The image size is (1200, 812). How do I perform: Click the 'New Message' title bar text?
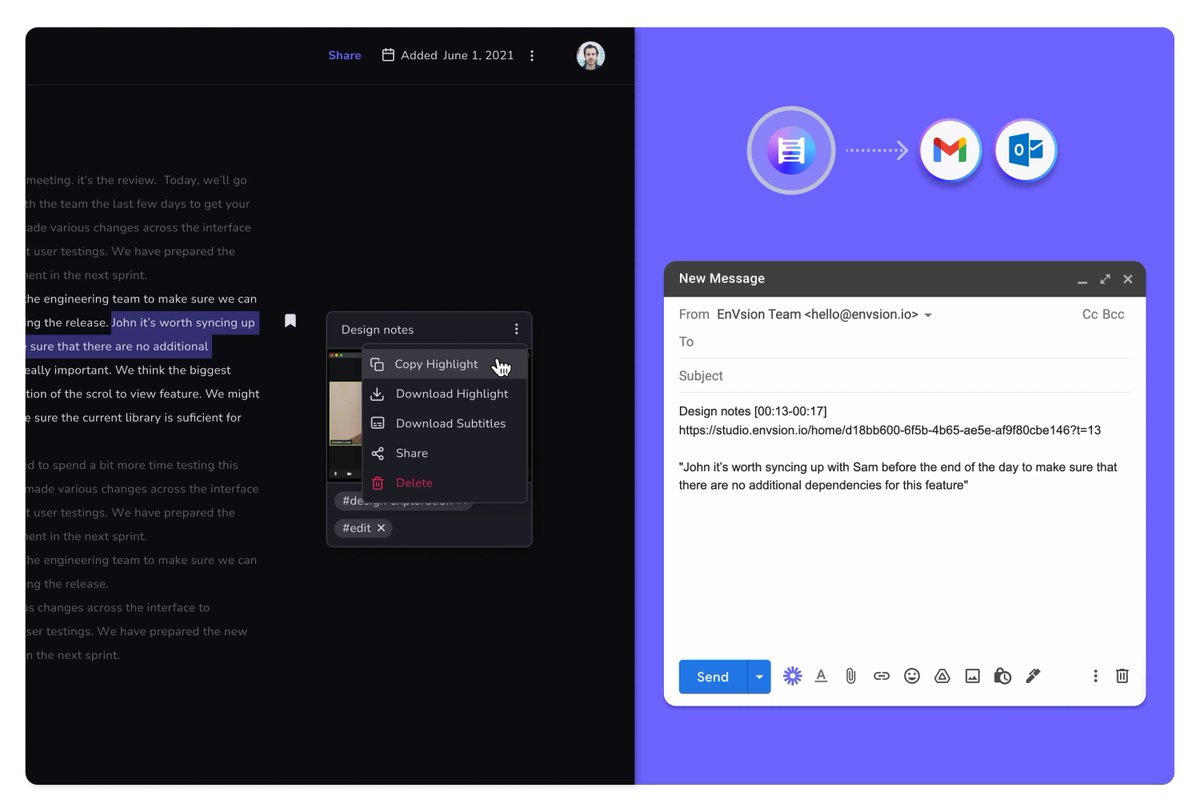pyautogui.click(x=722, y=279)
